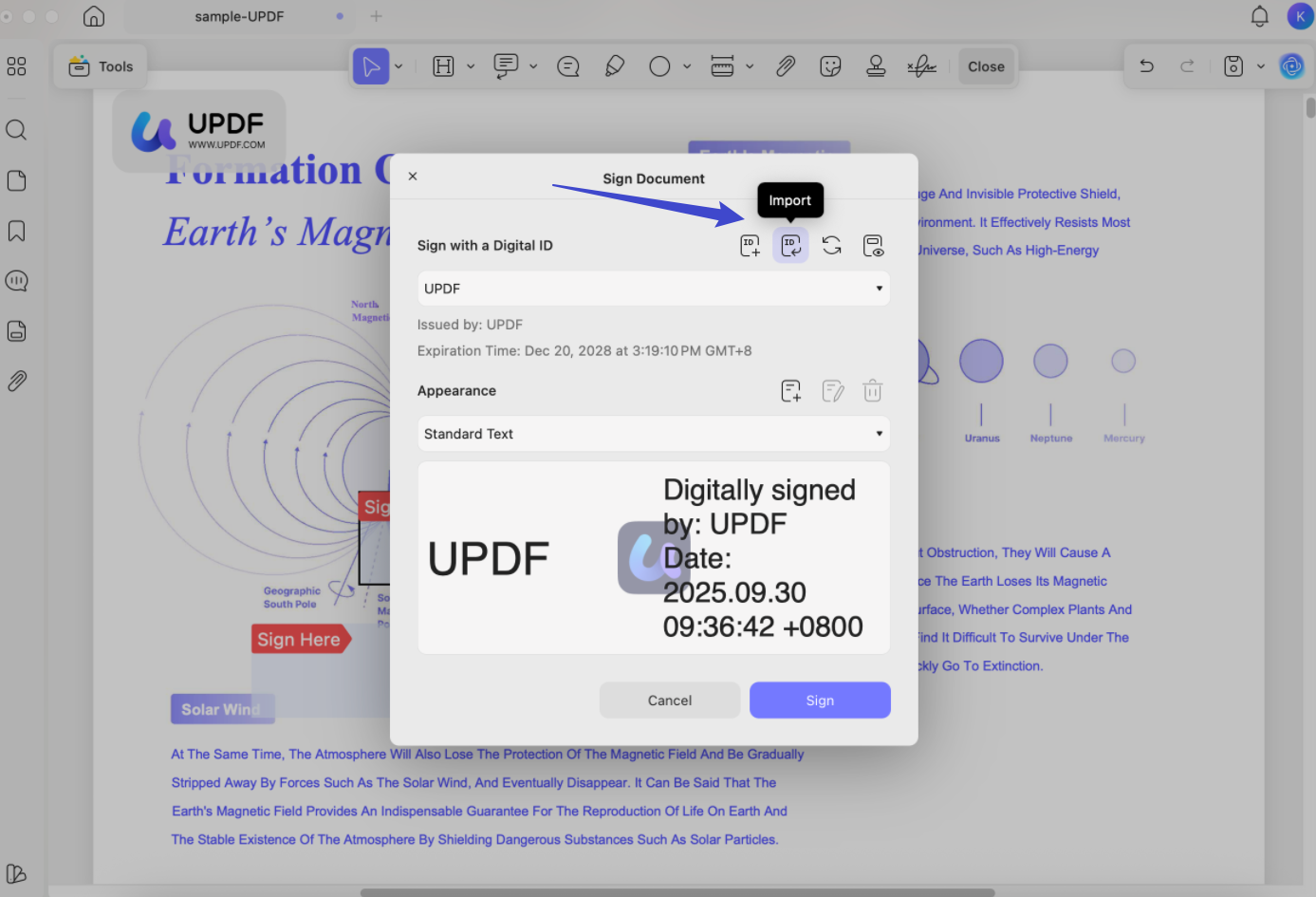
Task: Select the text comment tool
Action: (506, 66)
